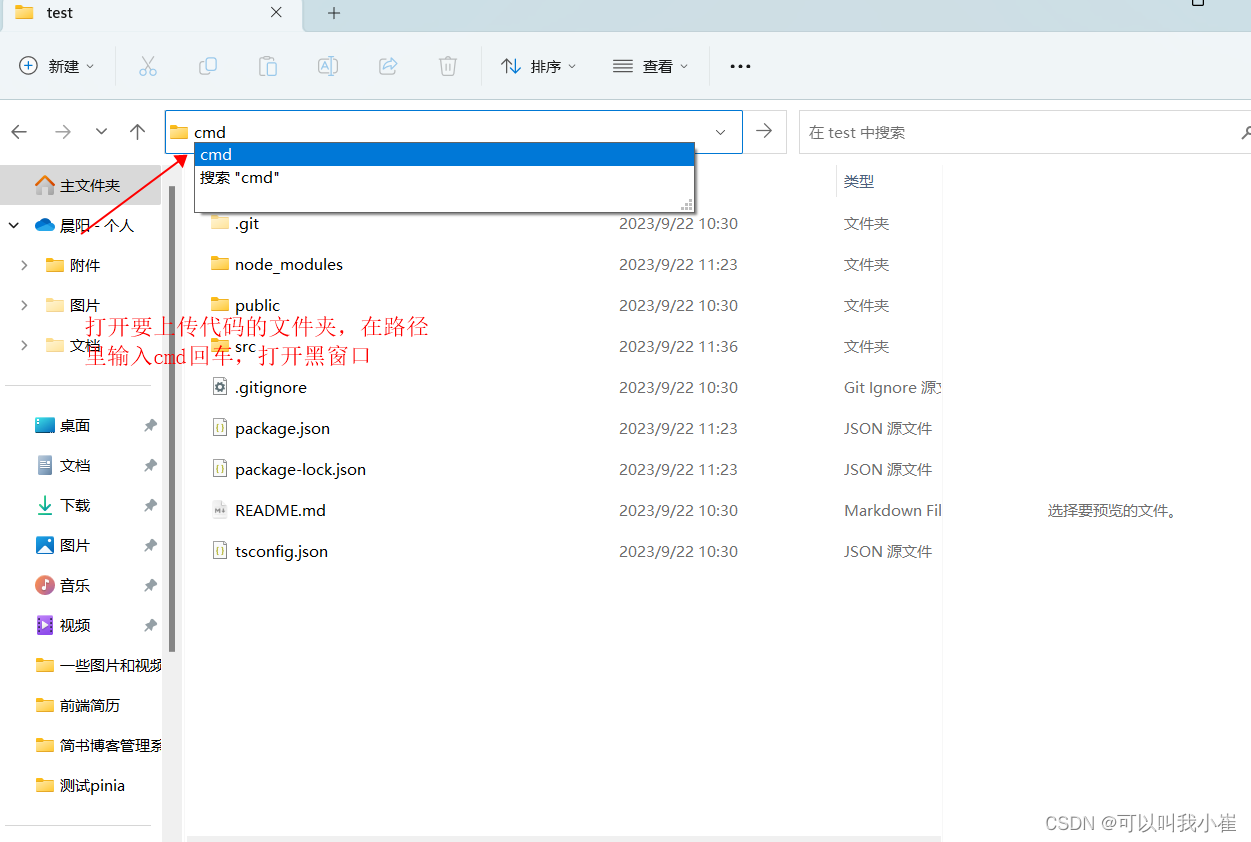The image size is (1251, 842).
Task: Expand the 图片 folder under OneDrive
Action: [x=24, y=305]
